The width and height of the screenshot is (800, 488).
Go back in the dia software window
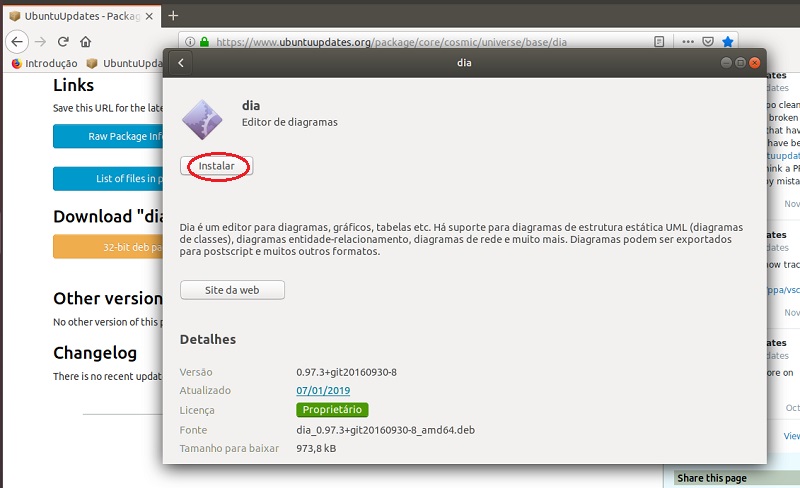tap(181, 63)
